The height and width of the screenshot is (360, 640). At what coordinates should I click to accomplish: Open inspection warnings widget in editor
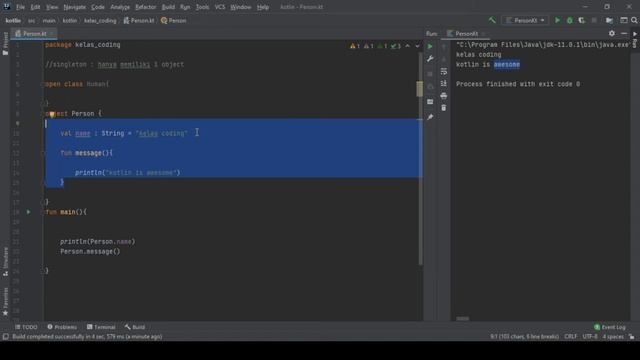[x=375, y=46]
